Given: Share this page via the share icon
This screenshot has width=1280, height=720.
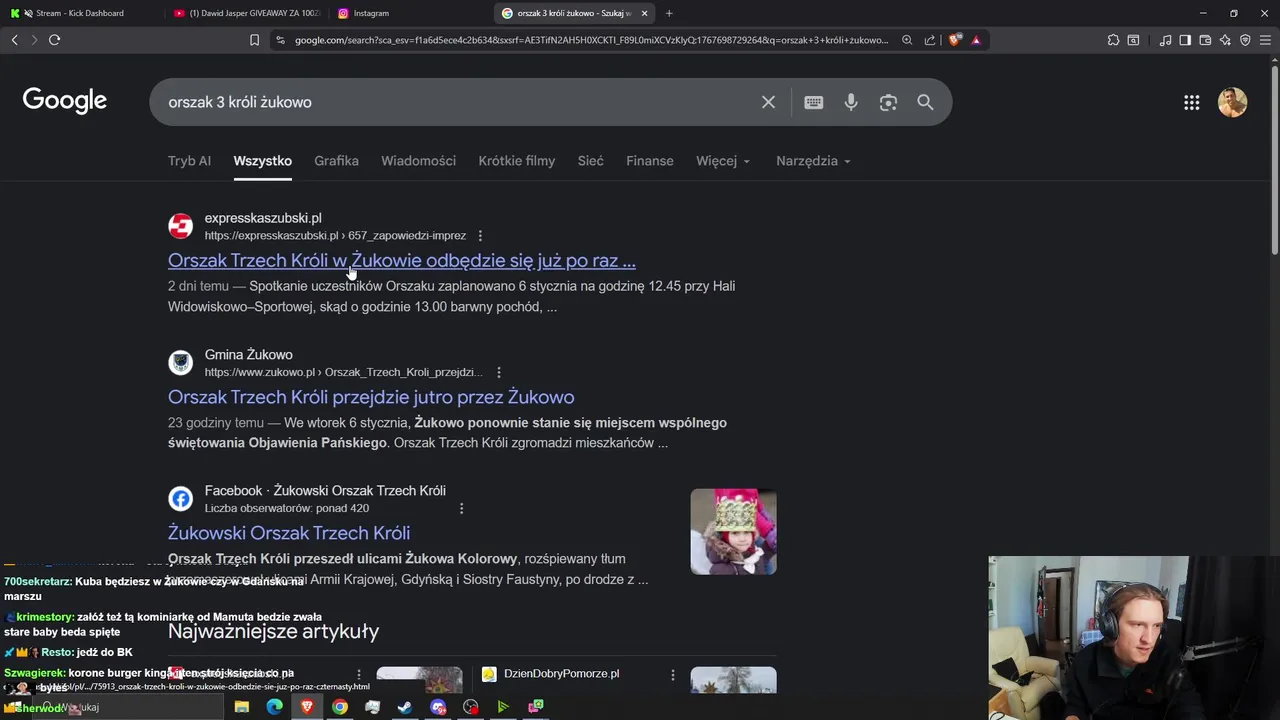Looking at the screenshot, I should [x=930, y=40].
